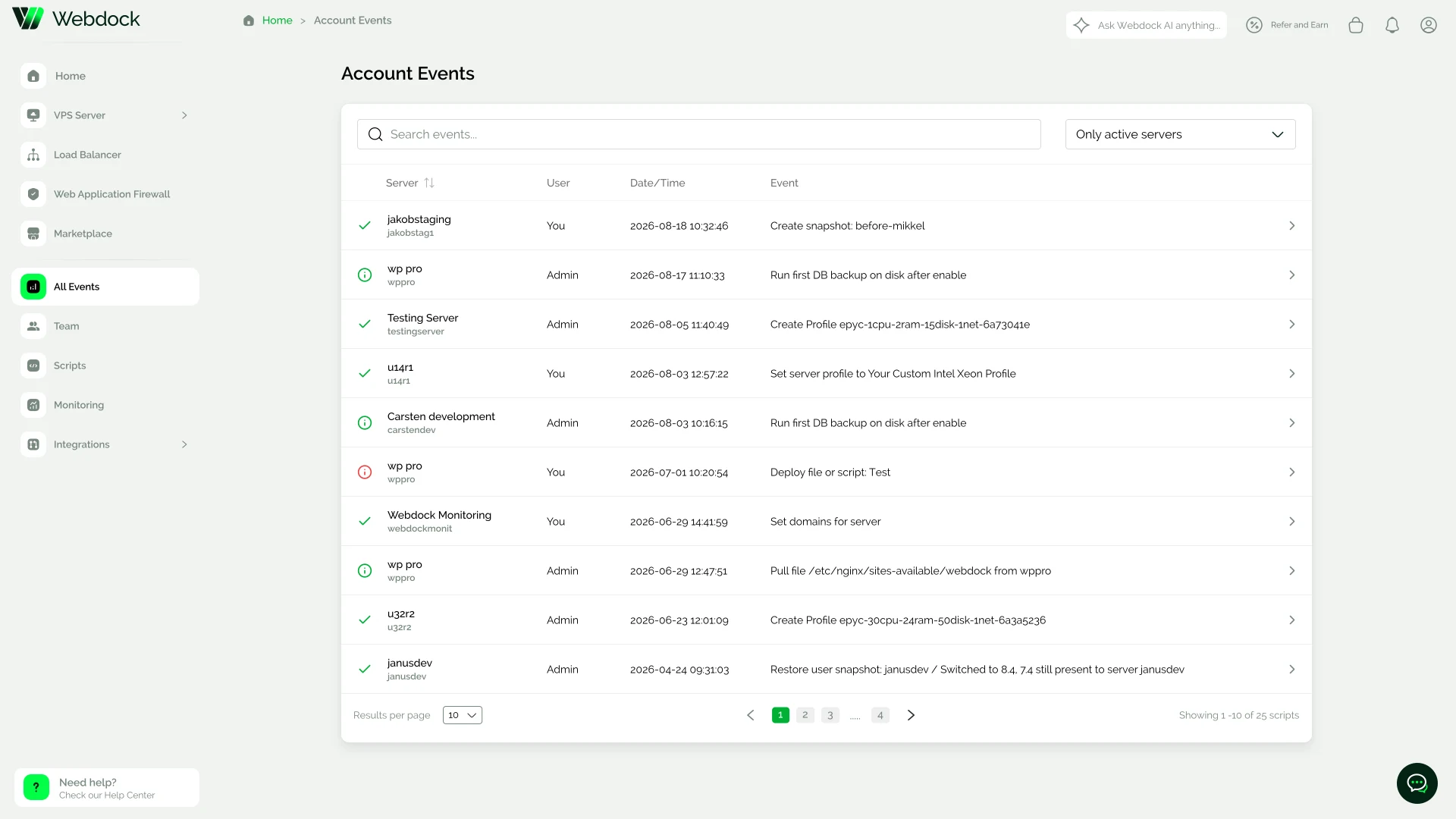Open VPS Server from sidebar
The image size is (1456, 819).
pyautogui.click(x=80, y=115)
